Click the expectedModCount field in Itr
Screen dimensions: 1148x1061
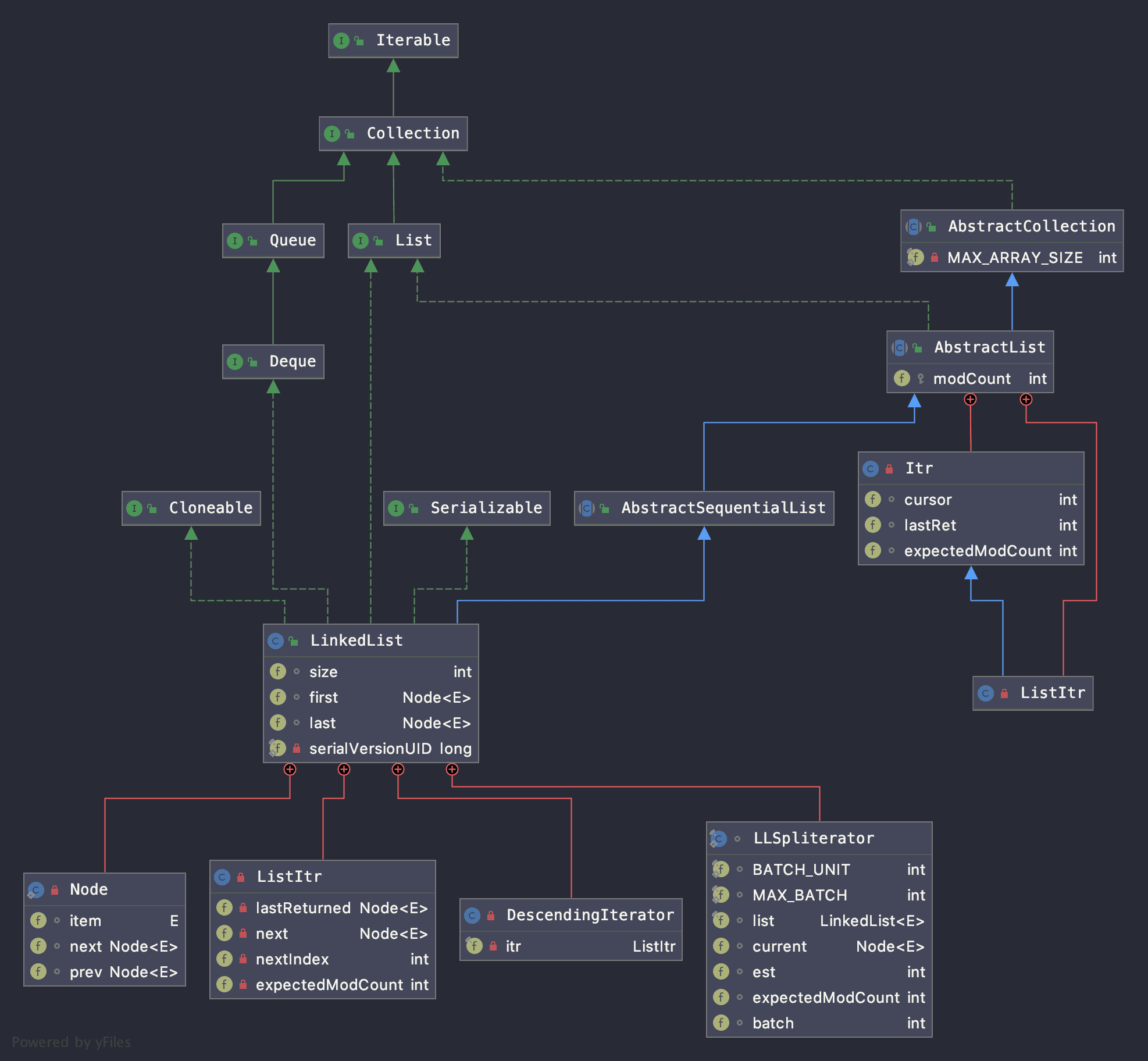977,551
